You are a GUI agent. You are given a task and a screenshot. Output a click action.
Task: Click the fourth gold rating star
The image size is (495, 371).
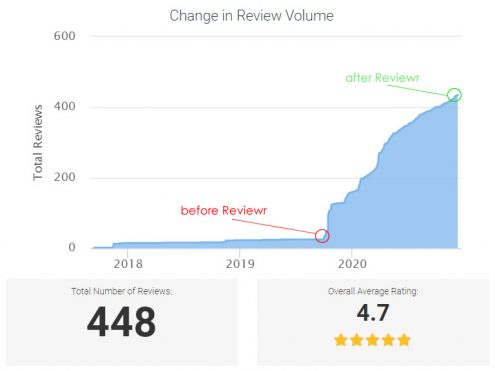pyautogui.click(x=388, y=340)
